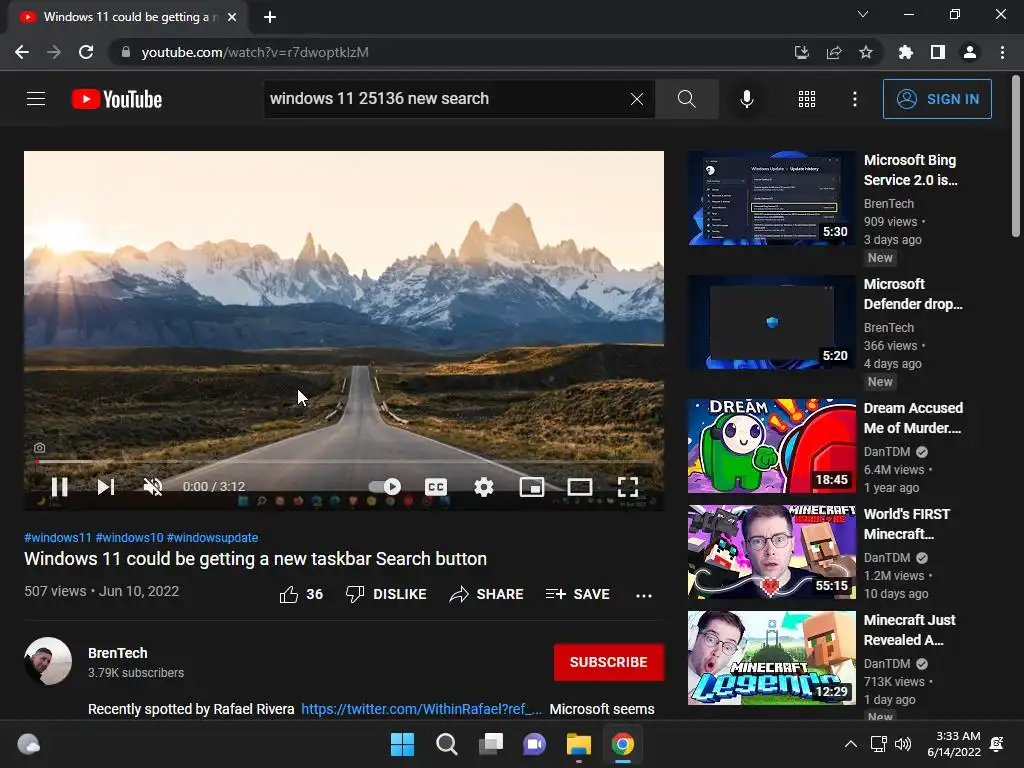
Task: Open more actions ellipsis under video
Action: pos(644,595)
